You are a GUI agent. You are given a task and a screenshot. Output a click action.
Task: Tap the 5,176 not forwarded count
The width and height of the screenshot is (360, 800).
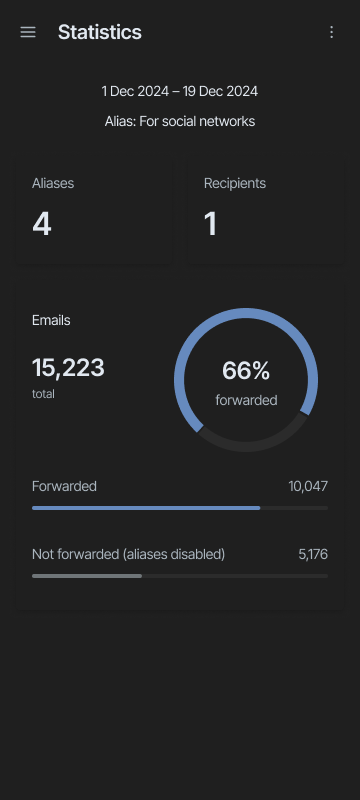click(x=313, y=554)
